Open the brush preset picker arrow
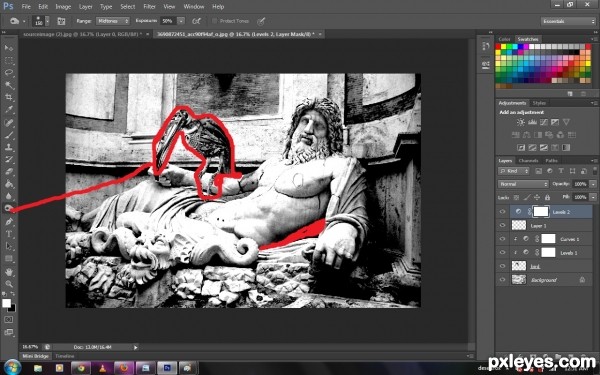The height and width of the screenshot is (375, 600). pos(47,21)
